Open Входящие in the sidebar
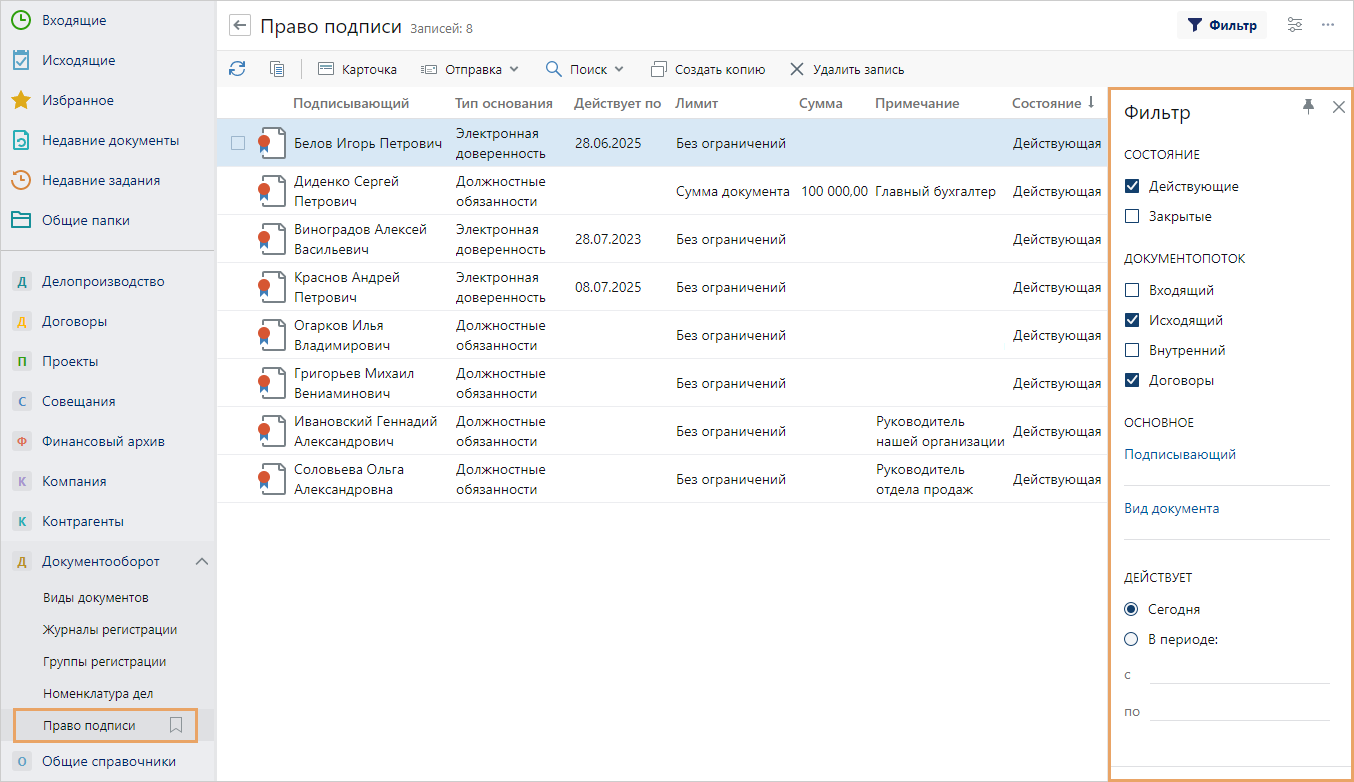The image size is (1354, 782). 74,20
